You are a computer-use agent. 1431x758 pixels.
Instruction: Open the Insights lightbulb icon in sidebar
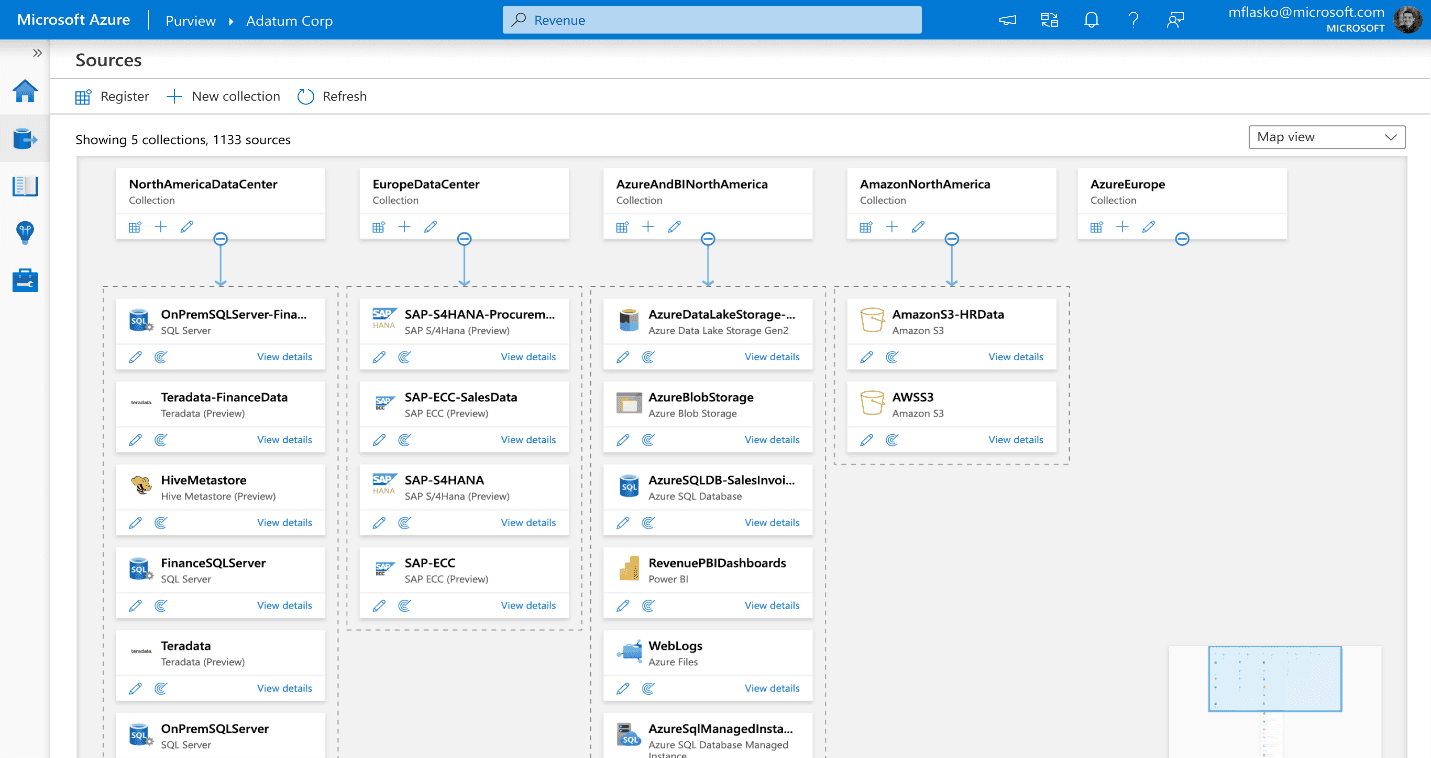pos(25,233)
